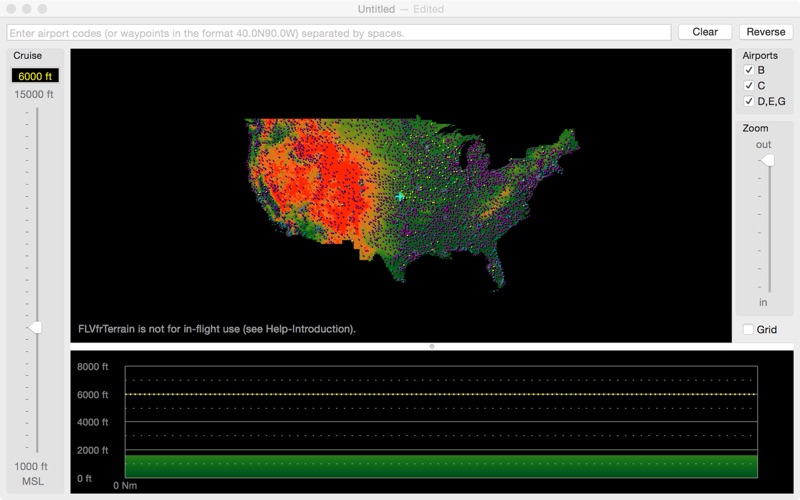Click the green terrain band in profile view
Viewport: 800px width, 500px height.
tap(441, 466)
